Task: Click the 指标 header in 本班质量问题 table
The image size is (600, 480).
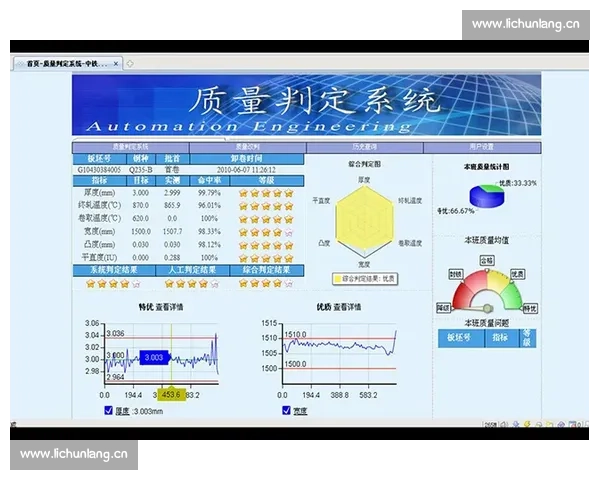Action: click(502, 338)
